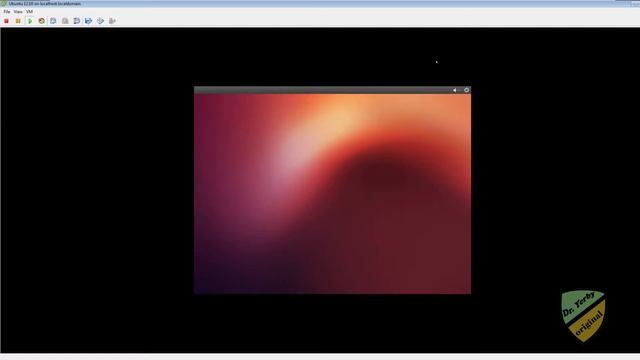The height and width of the screenshot is (360, 640).
Task: Click the red Power Off toolbar icon
Action: [7, 21]
